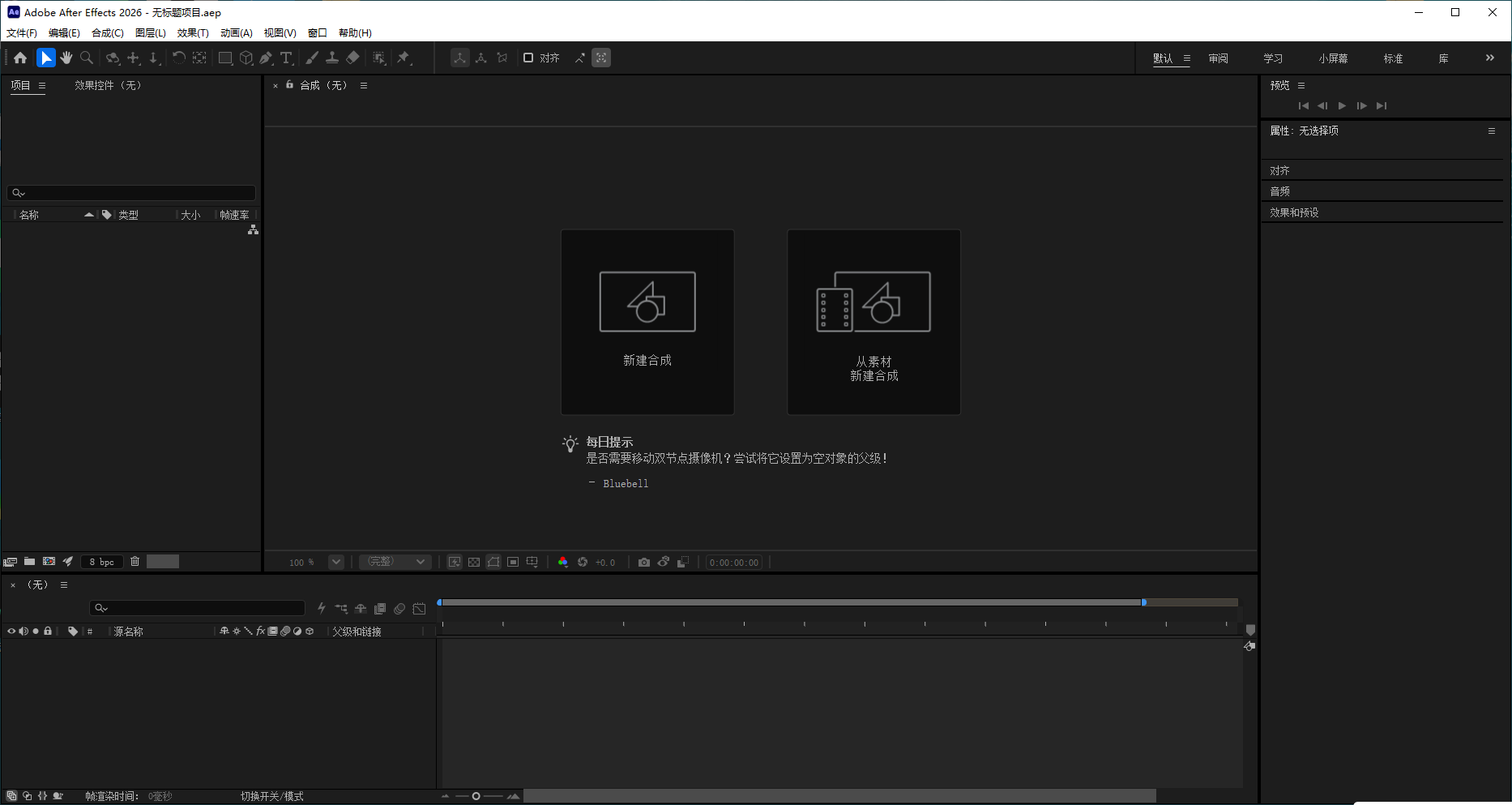Toggle the video eye column header
The height and width of the screenshot is (805, 1512).
[x=11, y=631]
